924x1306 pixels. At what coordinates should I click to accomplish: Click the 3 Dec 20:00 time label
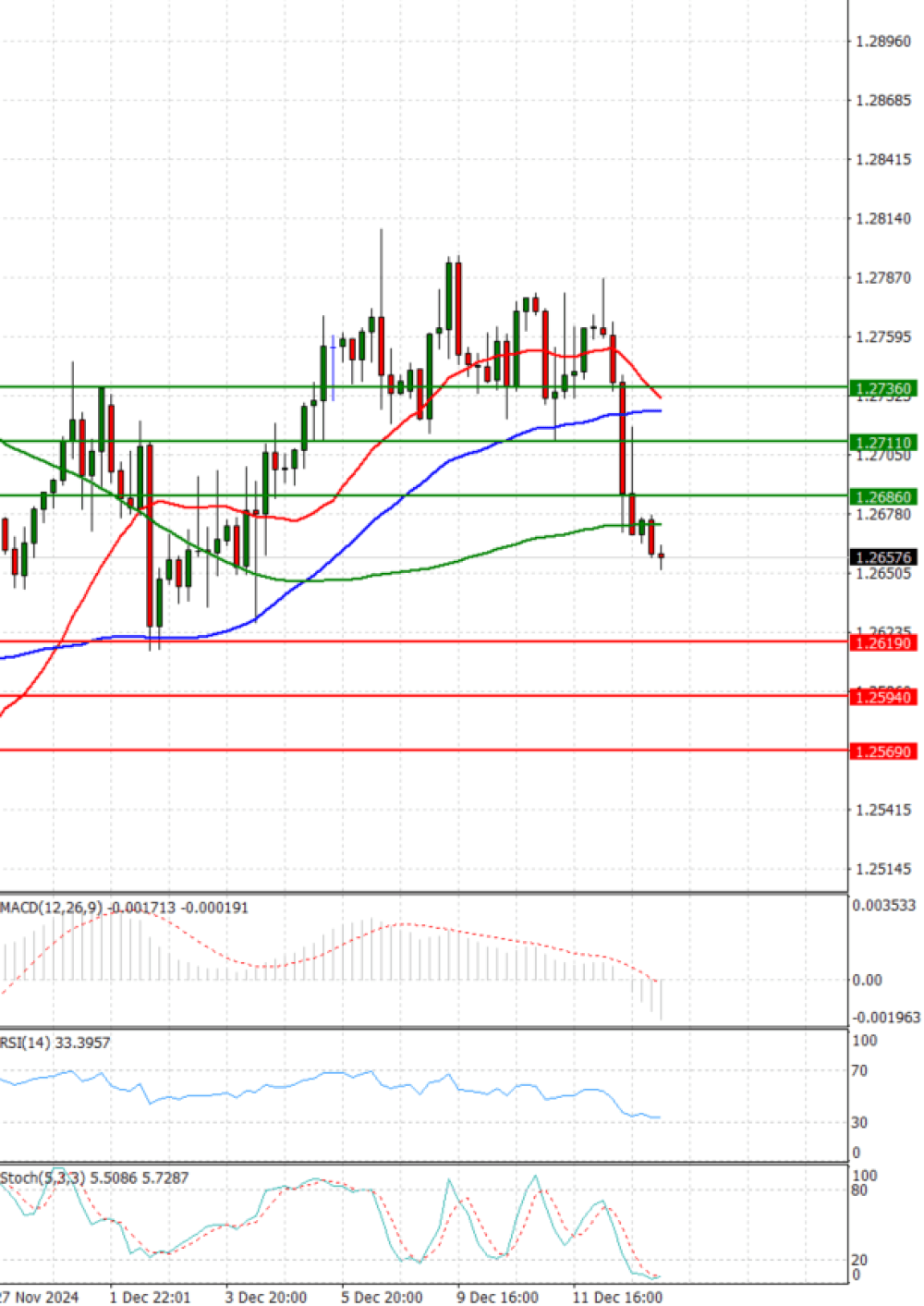click(266, 1297)
